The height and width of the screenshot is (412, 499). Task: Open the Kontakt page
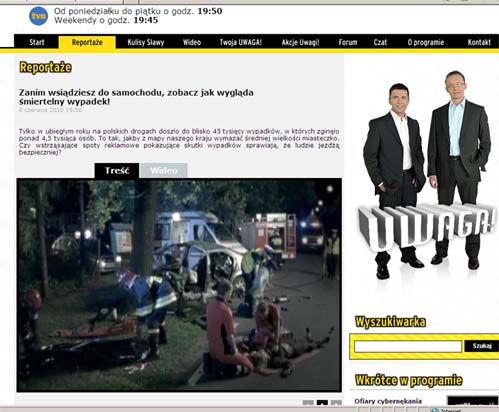click(x=479, y=42)
